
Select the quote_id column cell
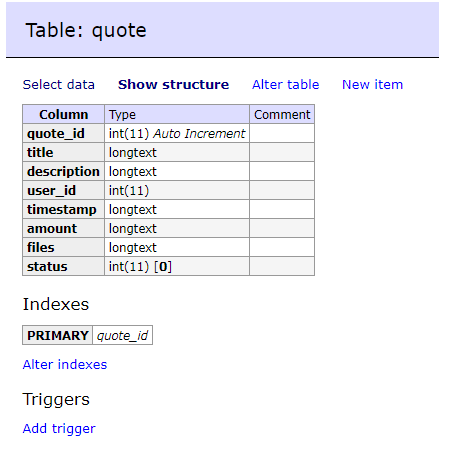[x=63, y=134]
